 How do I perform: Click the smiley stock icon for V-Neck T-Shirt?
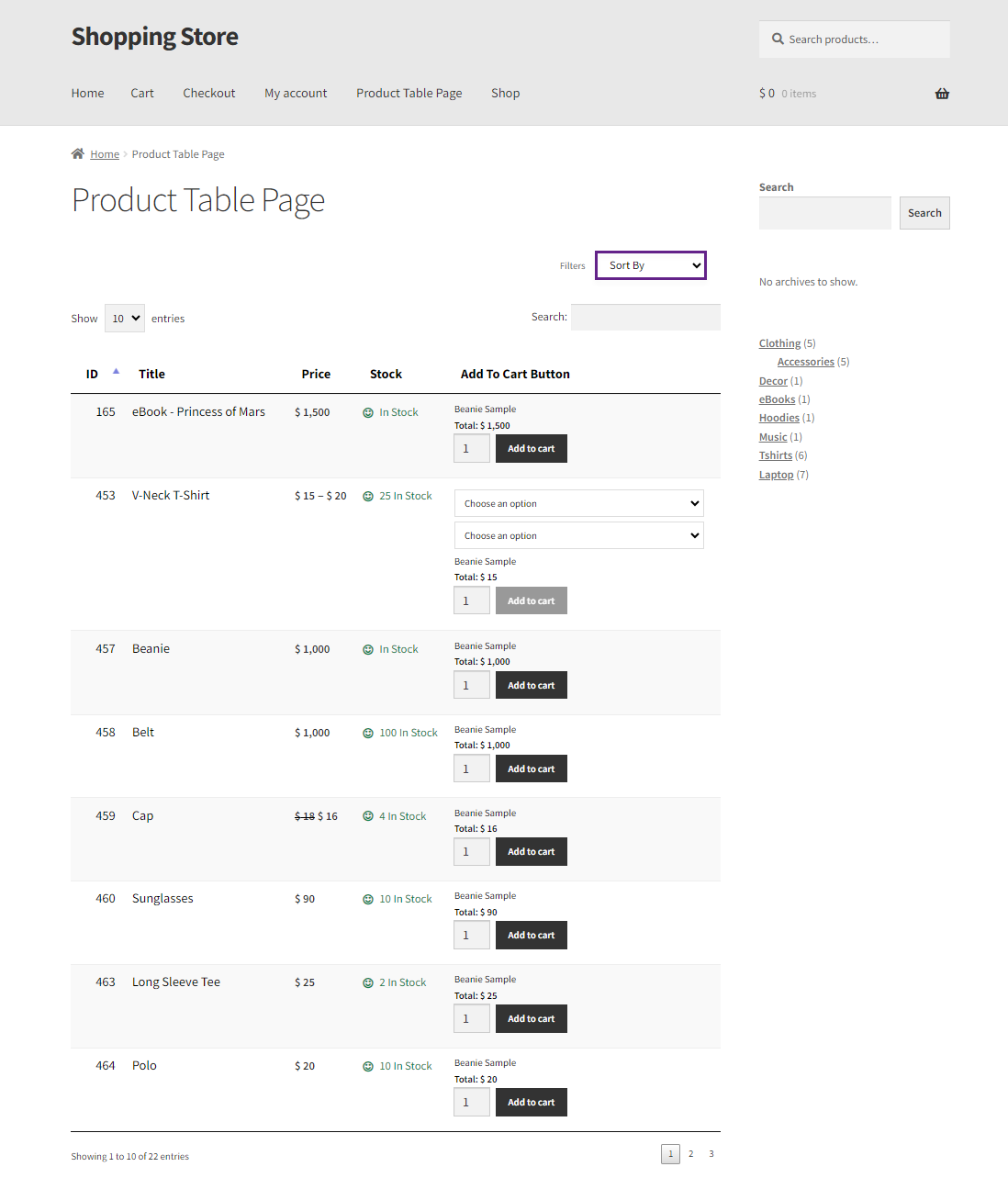tap(368, 497)
